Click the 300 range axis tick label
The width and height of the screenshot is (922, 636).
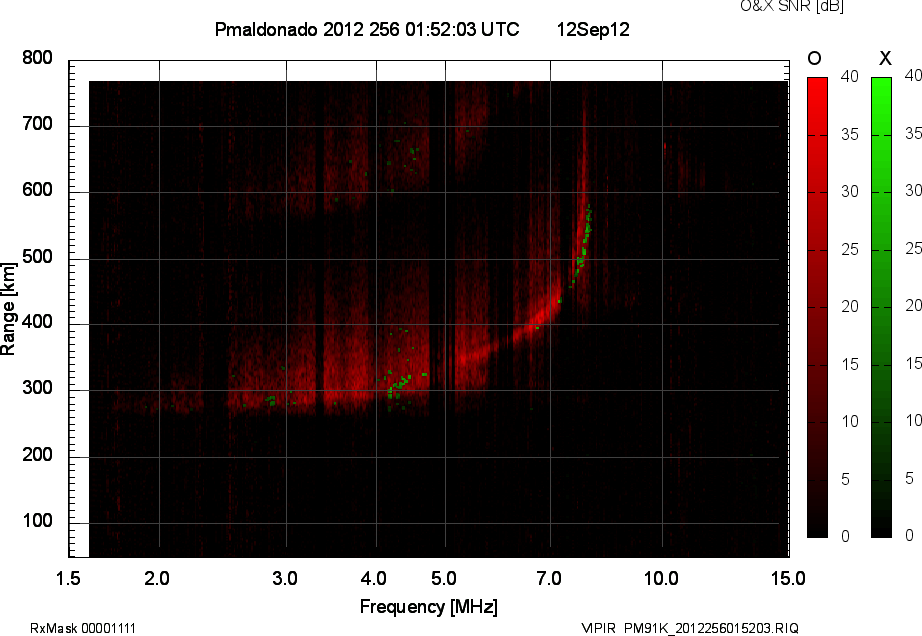click(38, 388)
